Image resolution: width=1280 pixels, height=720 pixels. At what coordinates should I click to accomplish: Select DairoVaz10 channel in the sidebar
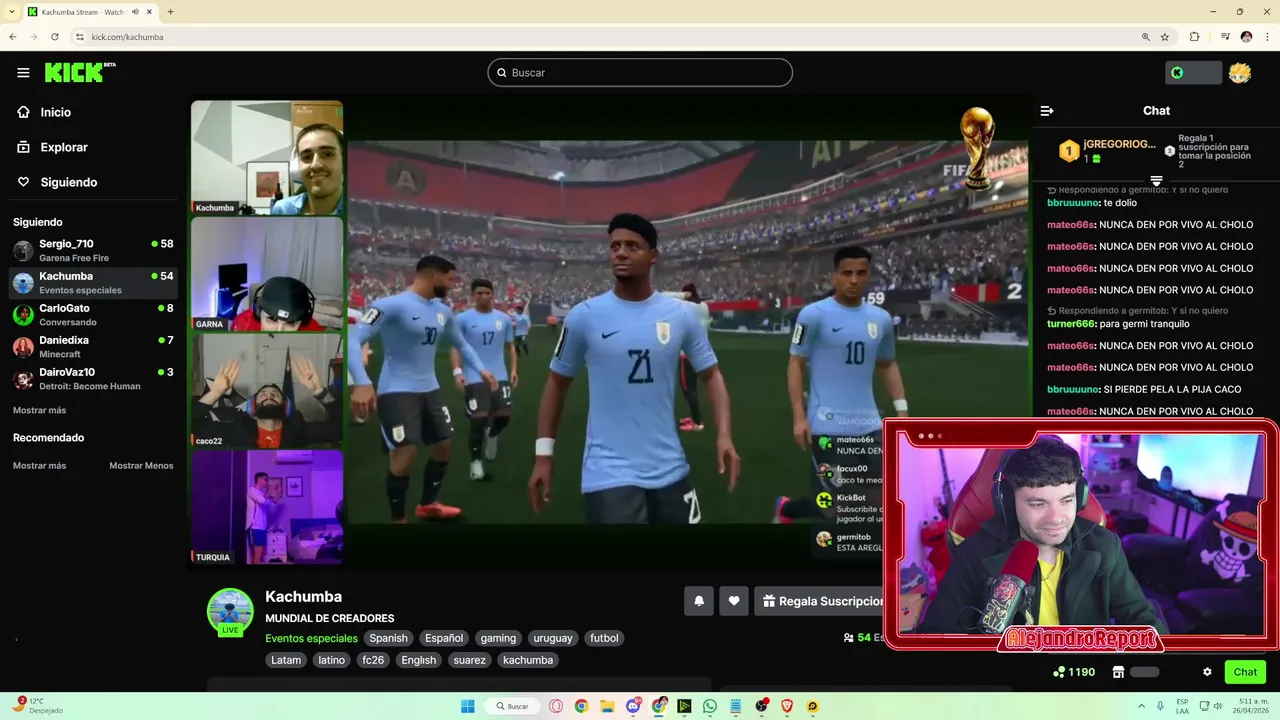point(94,378)
